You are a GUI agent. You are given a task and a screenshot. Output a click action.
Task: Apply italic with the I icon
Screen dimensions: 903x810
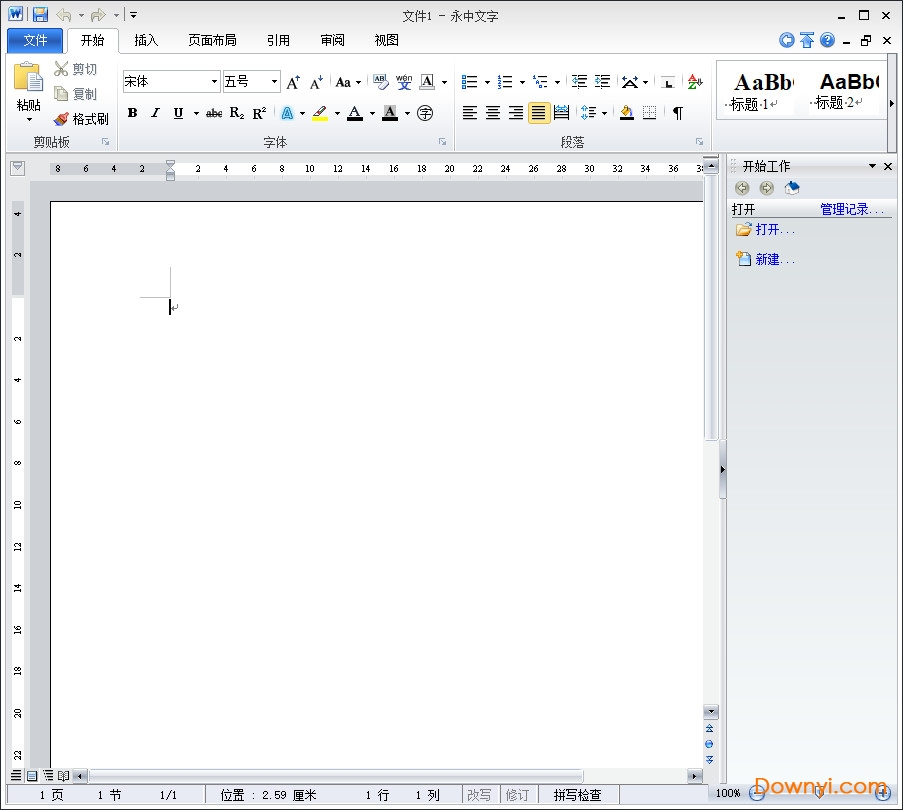pos(155,113)
